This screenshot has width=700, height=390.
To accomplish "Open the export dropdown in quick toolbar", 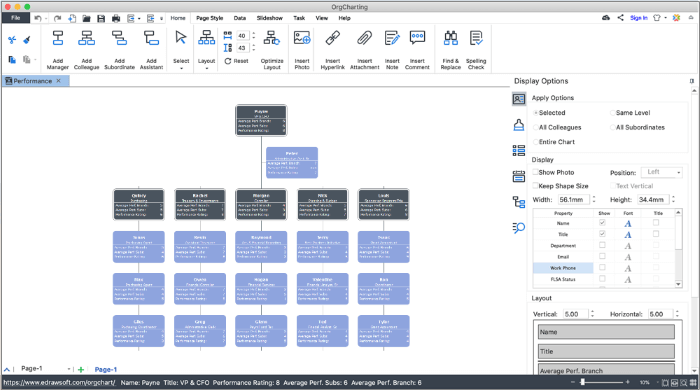I will coord(139,18).
